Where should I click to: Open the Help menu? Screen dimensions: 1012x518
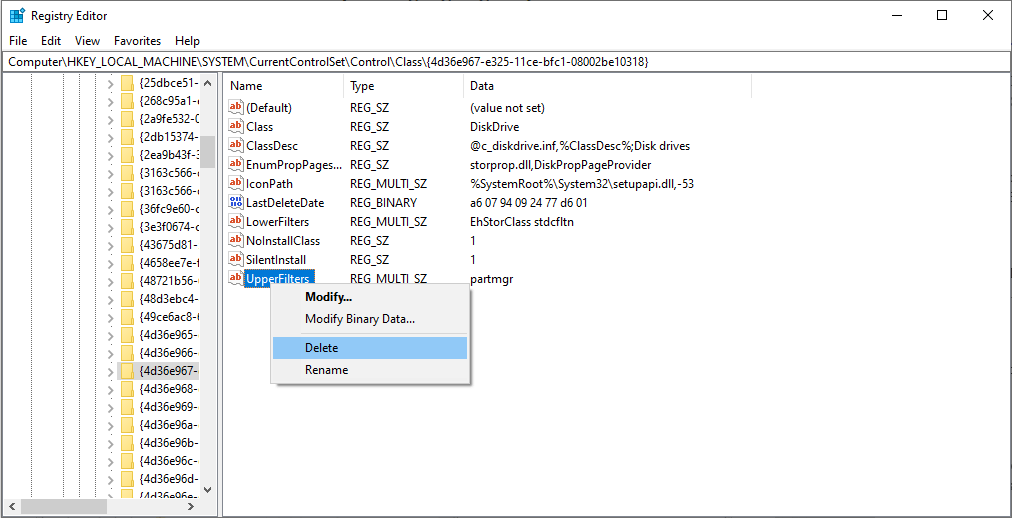click(x=187, y=41)
